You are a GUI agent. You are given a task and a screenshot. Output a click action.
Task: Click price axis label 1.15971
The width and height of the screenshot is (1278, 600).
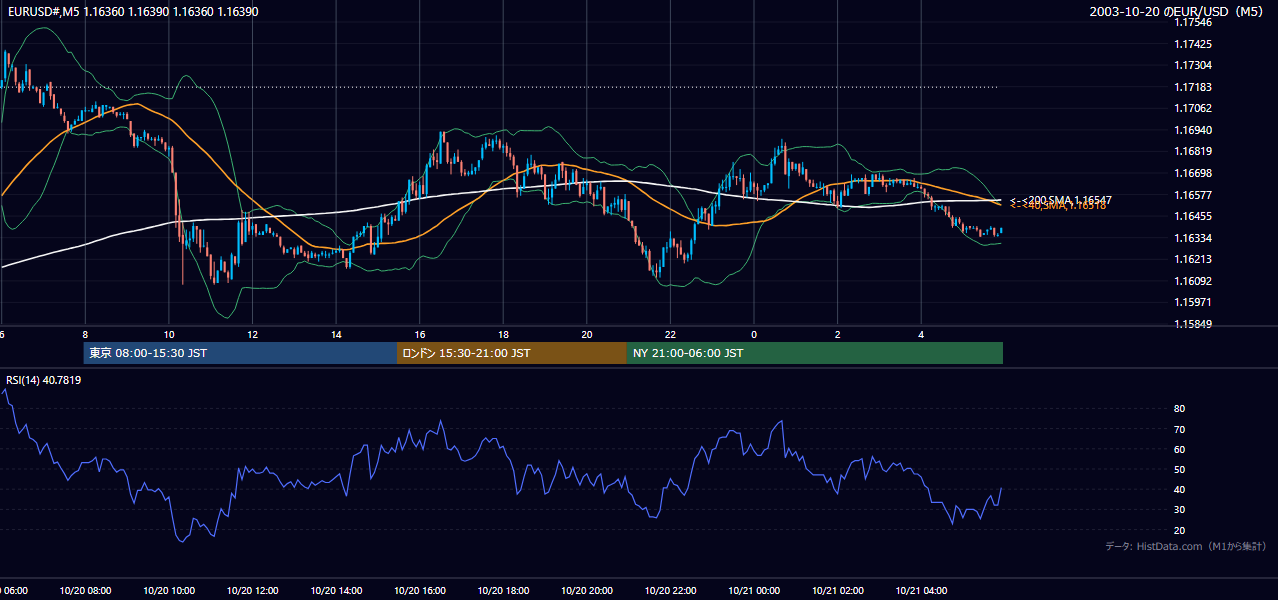point(1192,302)
